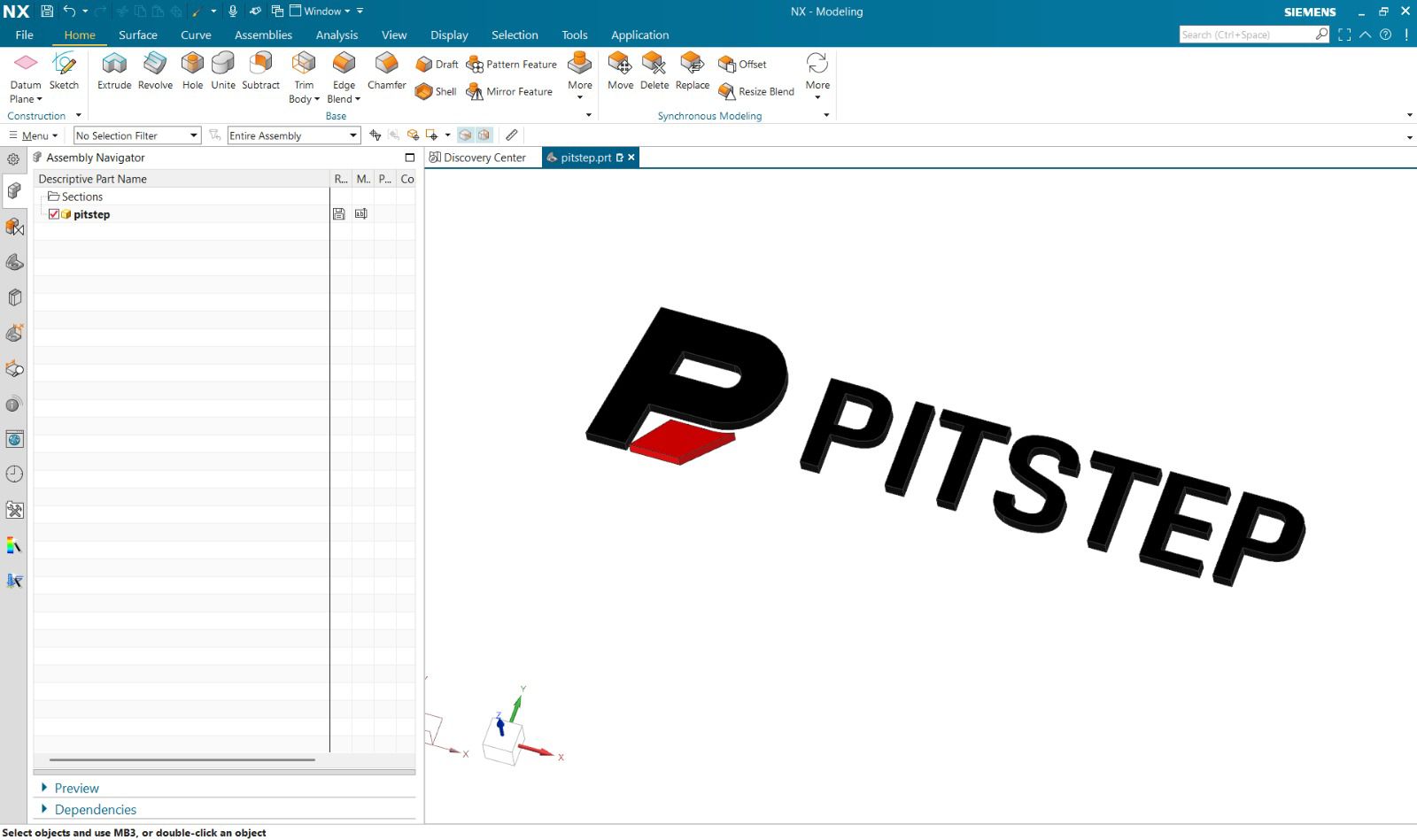Toggle full screen mode
Image resolution: width=1417 pixels, height=840 pixels.
1344,35
